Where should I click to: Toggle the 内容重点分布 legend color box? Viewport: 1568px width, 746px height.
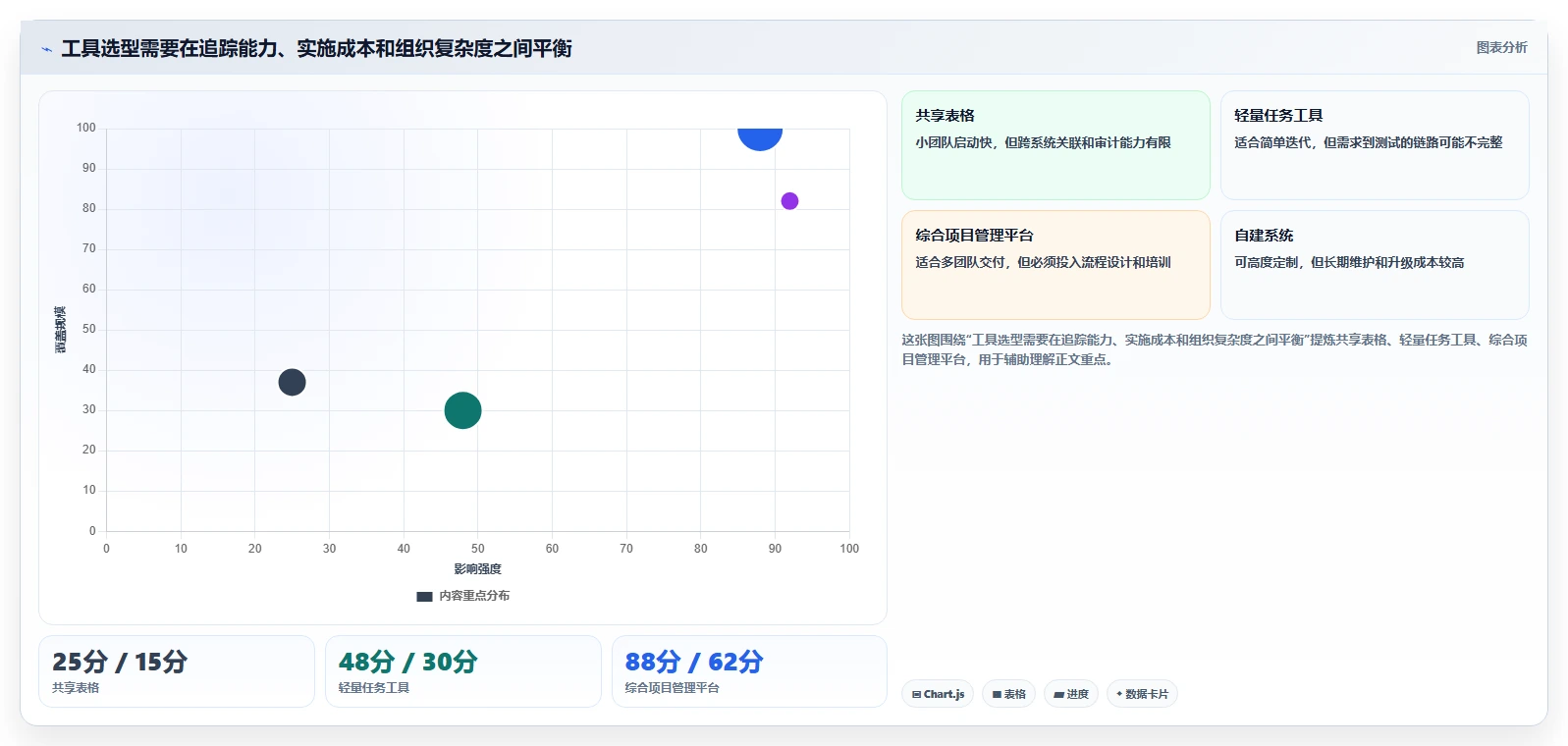click(x=424, y=596)
